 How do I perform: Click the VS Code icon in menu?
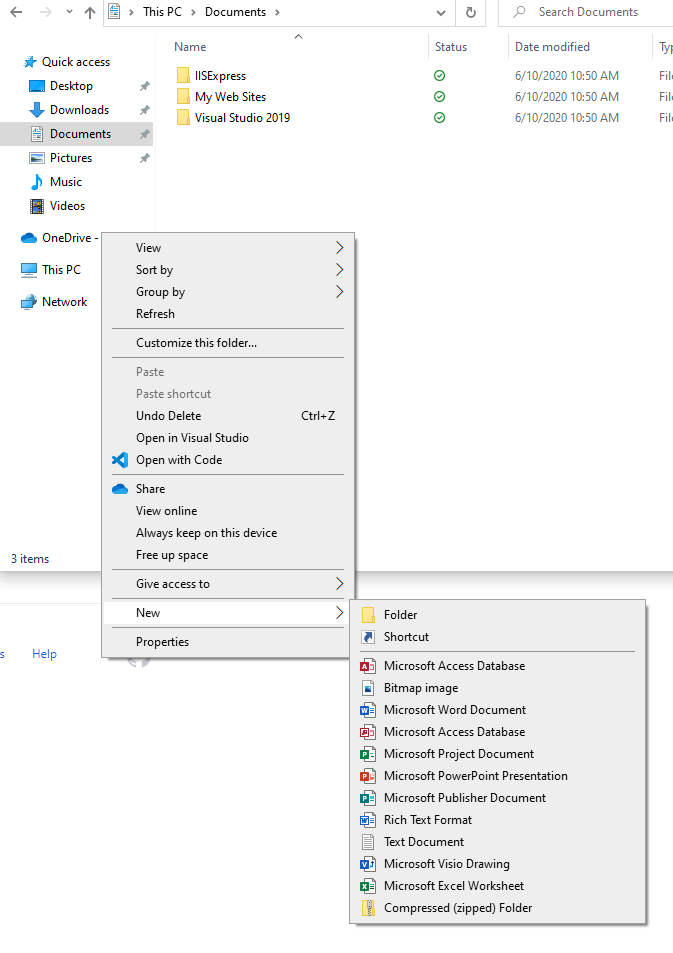(x=120, y=460)
